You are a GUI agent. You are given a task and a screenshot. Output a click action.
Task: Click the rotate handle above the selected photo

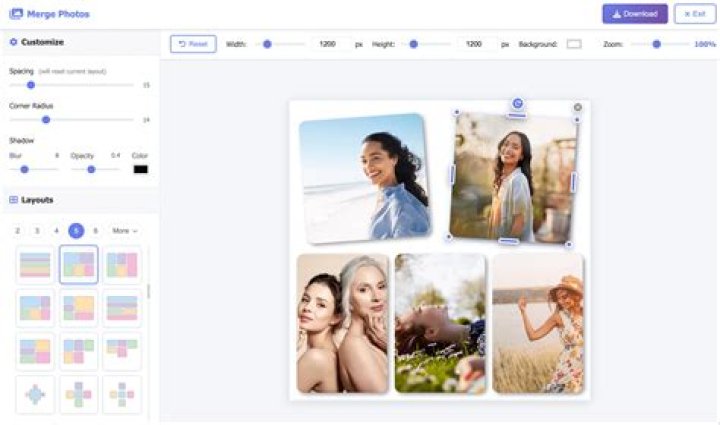[x=518, y=103]
